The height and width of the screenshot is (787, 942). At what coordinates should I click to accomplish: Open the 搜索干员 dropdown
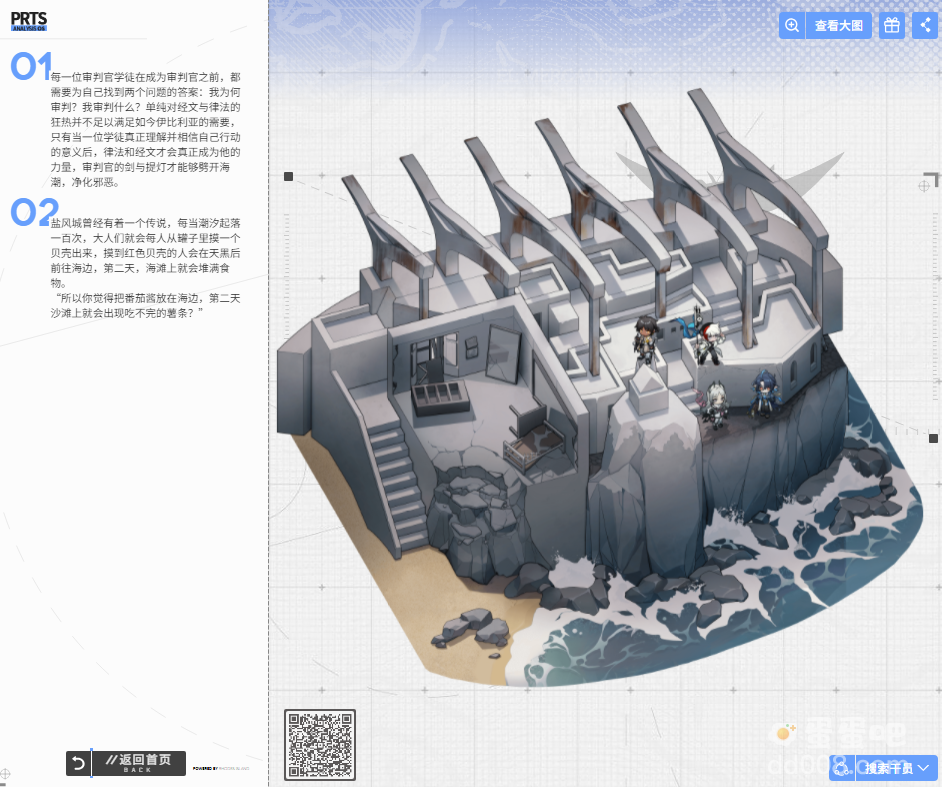896,768
